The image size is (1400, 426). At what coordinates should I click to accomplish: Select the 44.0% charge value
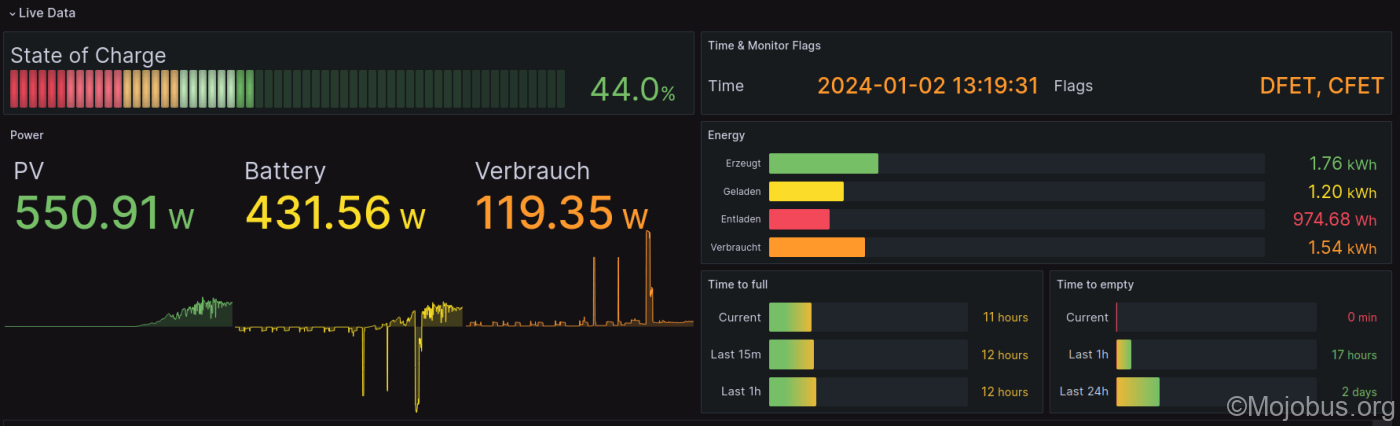point(633,90)
